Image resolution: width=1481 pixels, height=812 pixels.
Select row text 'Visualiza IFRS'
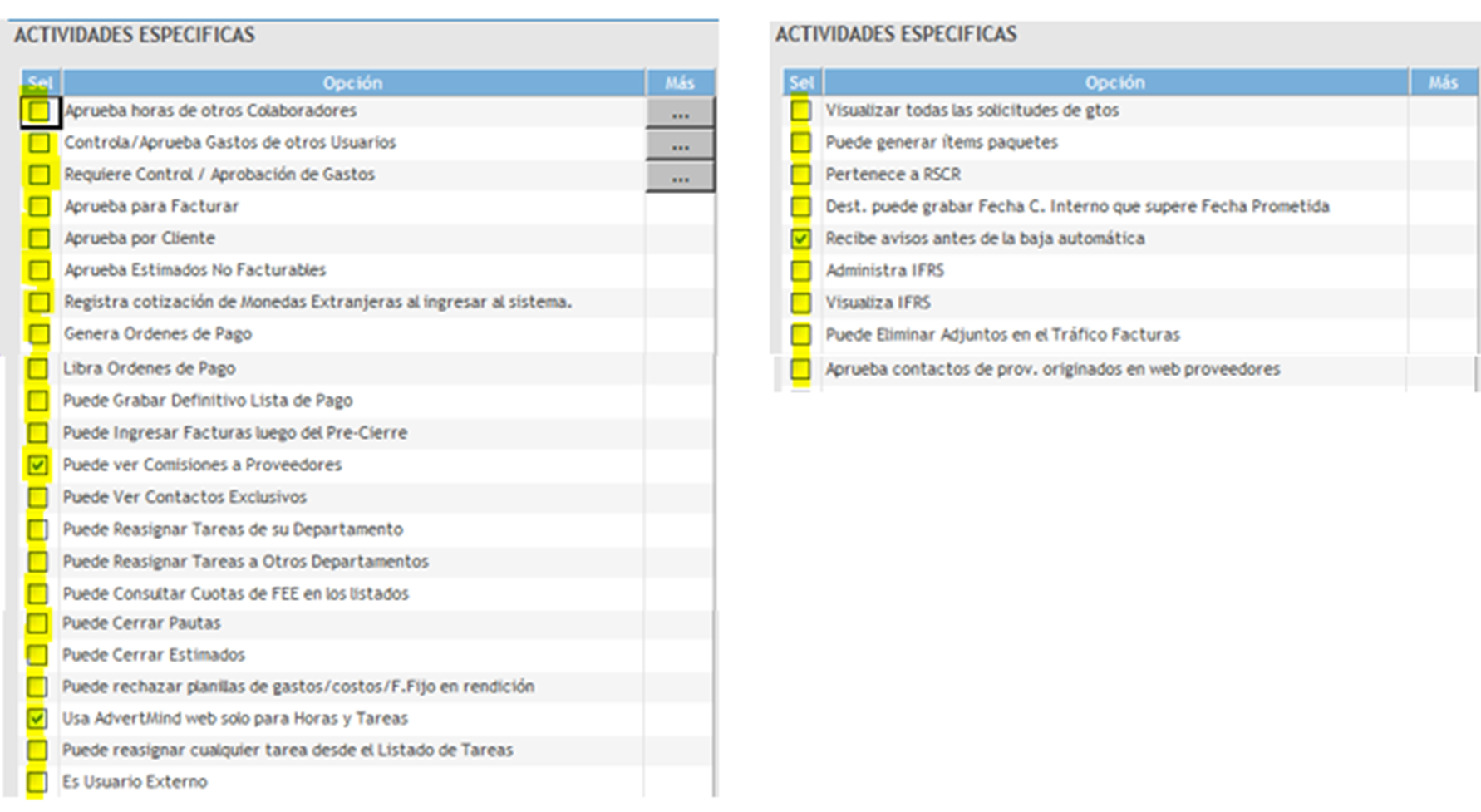pyautogui.click(x=878, y=303)
